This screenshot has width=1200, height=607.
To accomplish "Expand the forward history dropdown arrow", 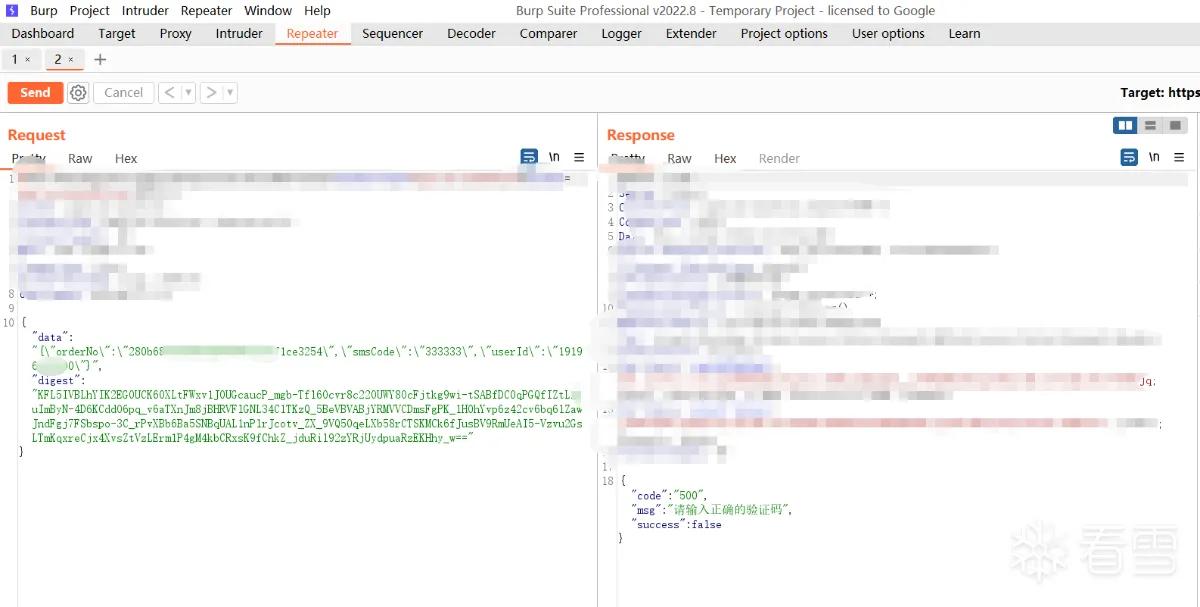I will coord(230,93).
